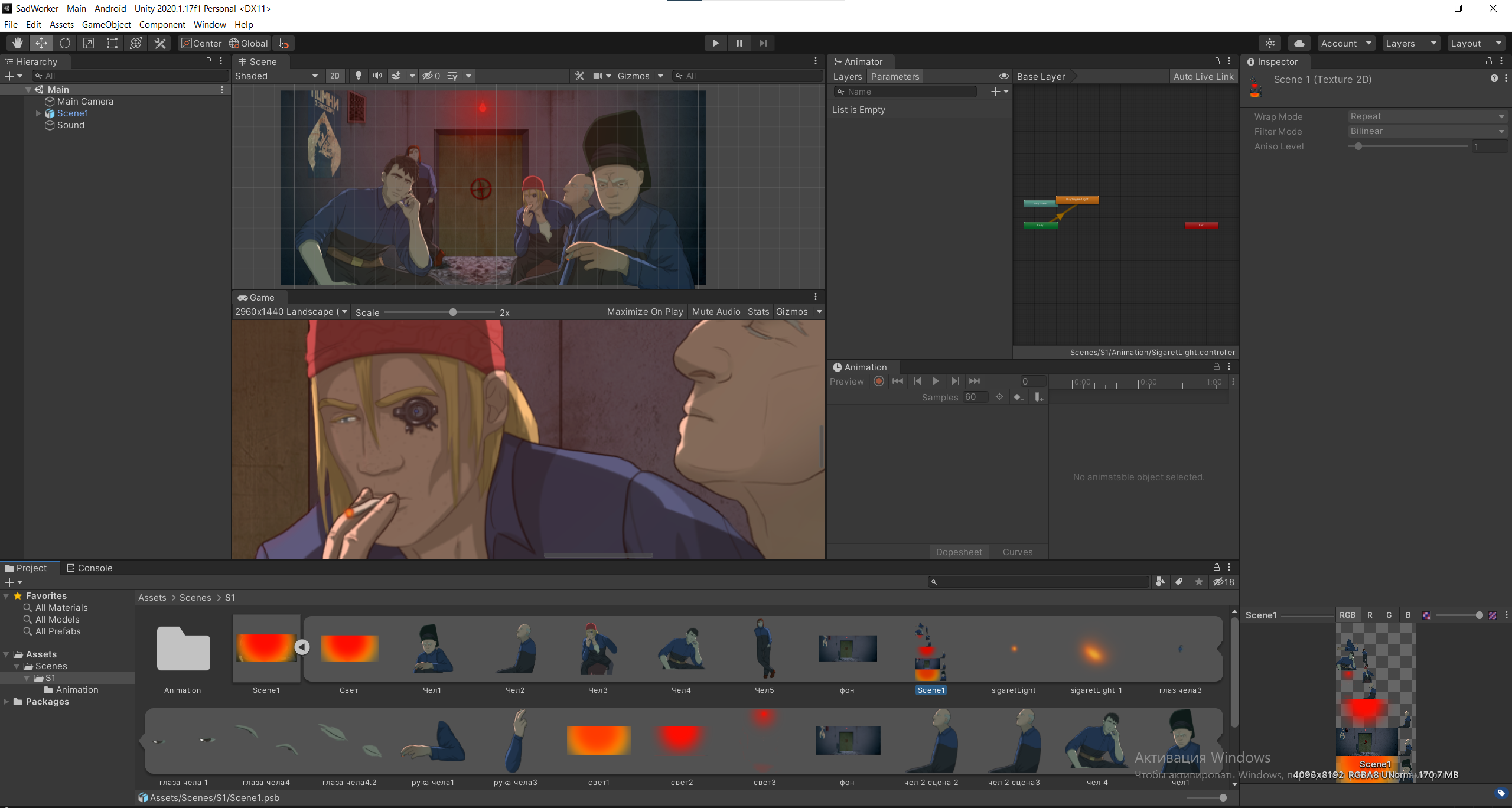Open the Component menu
This screenshot has height=808, width=1512.
click(162, 24)
